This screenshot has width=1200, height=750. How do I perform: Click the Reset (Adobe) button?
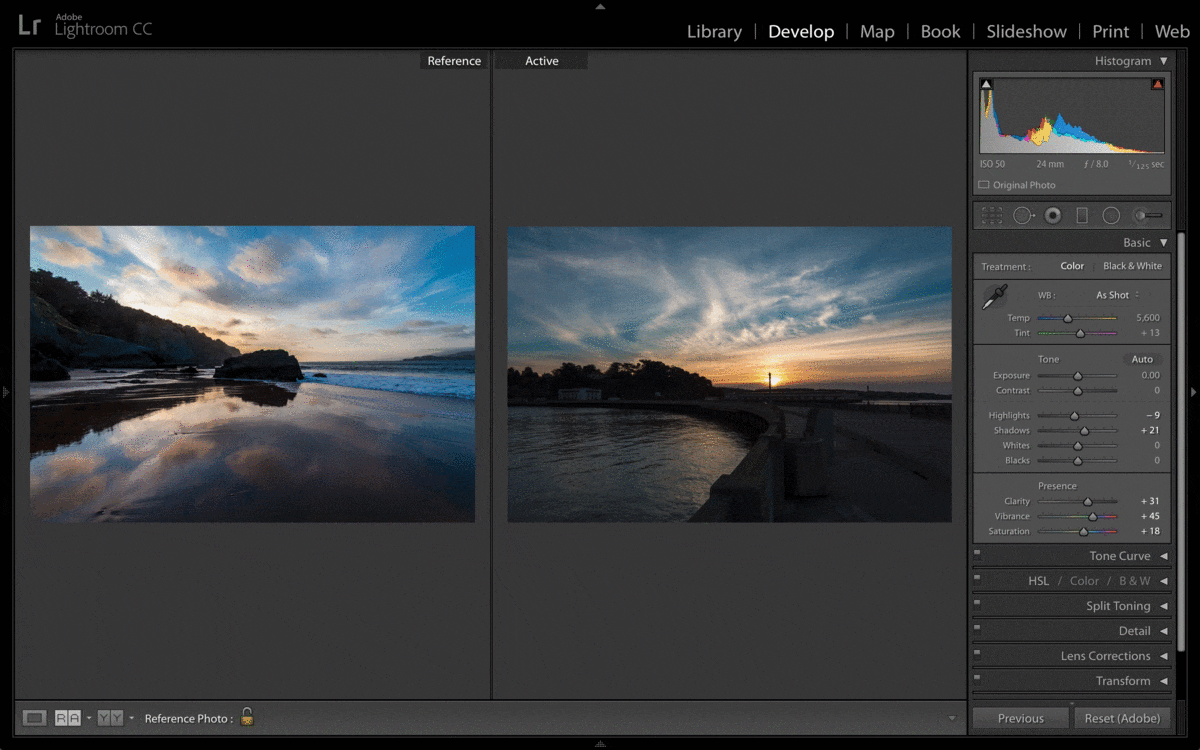pos(1123,717)
